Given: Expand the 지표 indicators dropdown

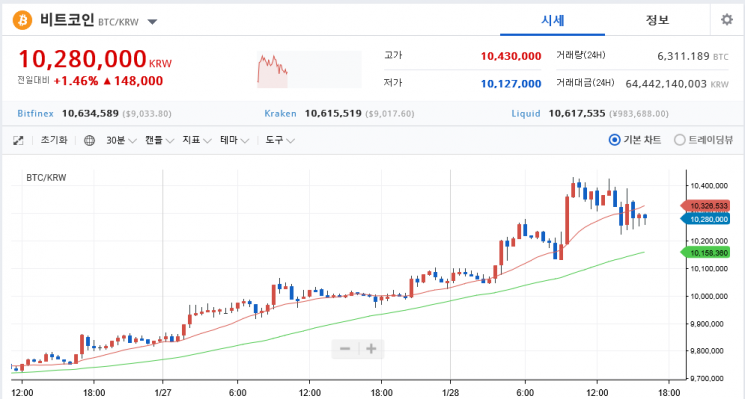Looking at the screenshot, I should click(x=197, y=141).
